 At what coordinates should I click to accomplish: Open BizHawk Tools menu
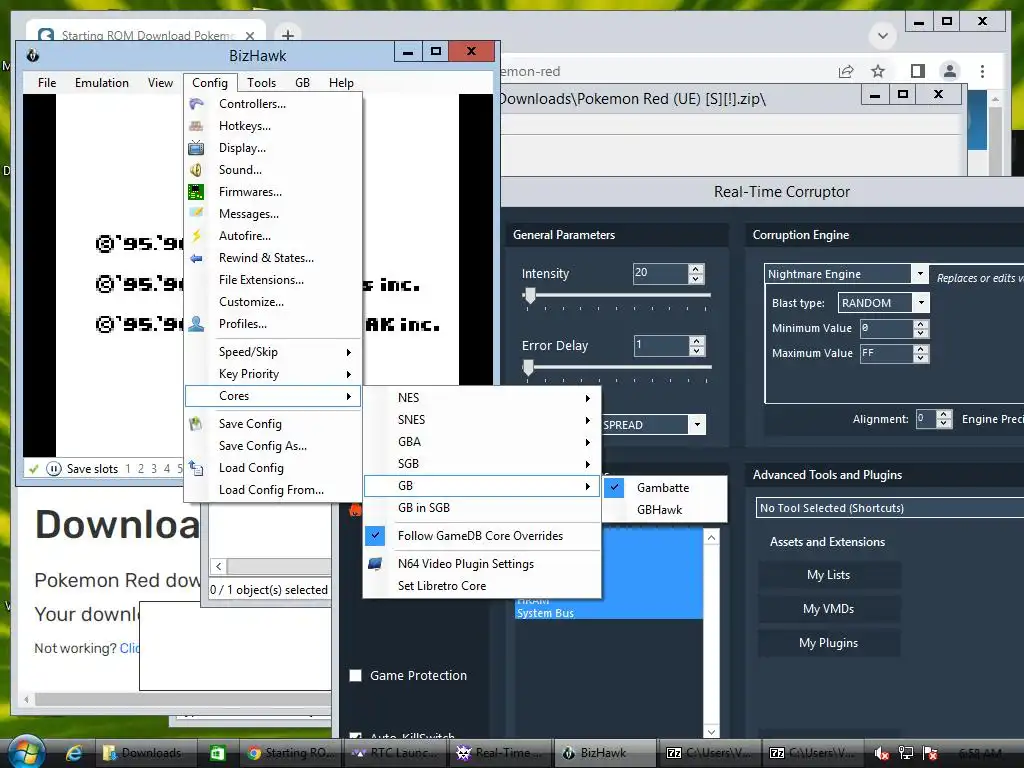pos(261,83)
